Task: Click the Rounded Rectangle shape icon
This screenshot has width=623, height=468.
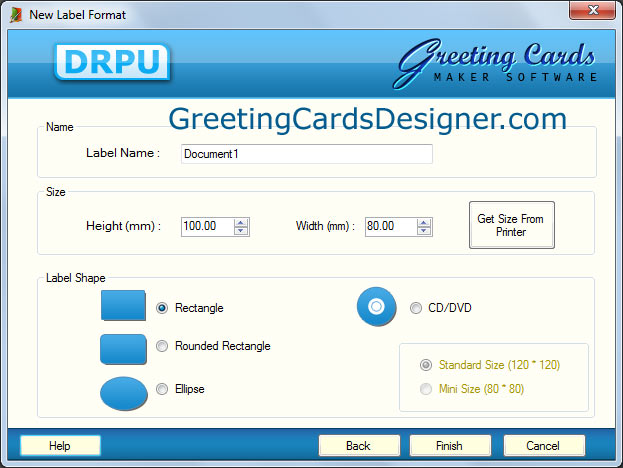Action: (x=123, y=349)
